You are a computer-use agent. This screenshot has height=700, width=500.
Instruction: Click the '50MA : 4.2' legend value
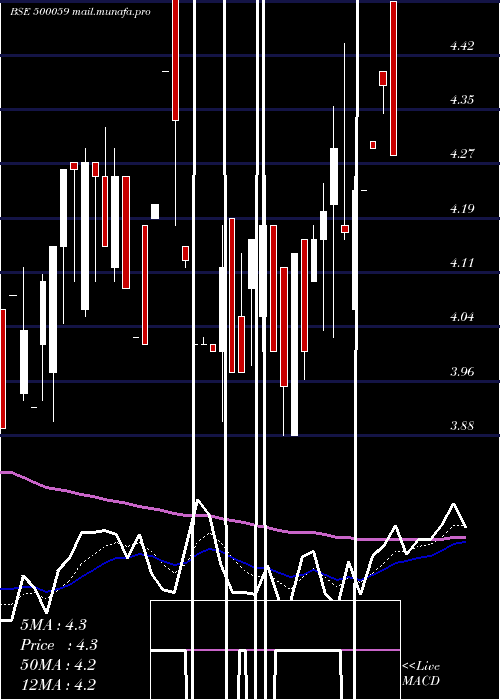tap(58, 665)
